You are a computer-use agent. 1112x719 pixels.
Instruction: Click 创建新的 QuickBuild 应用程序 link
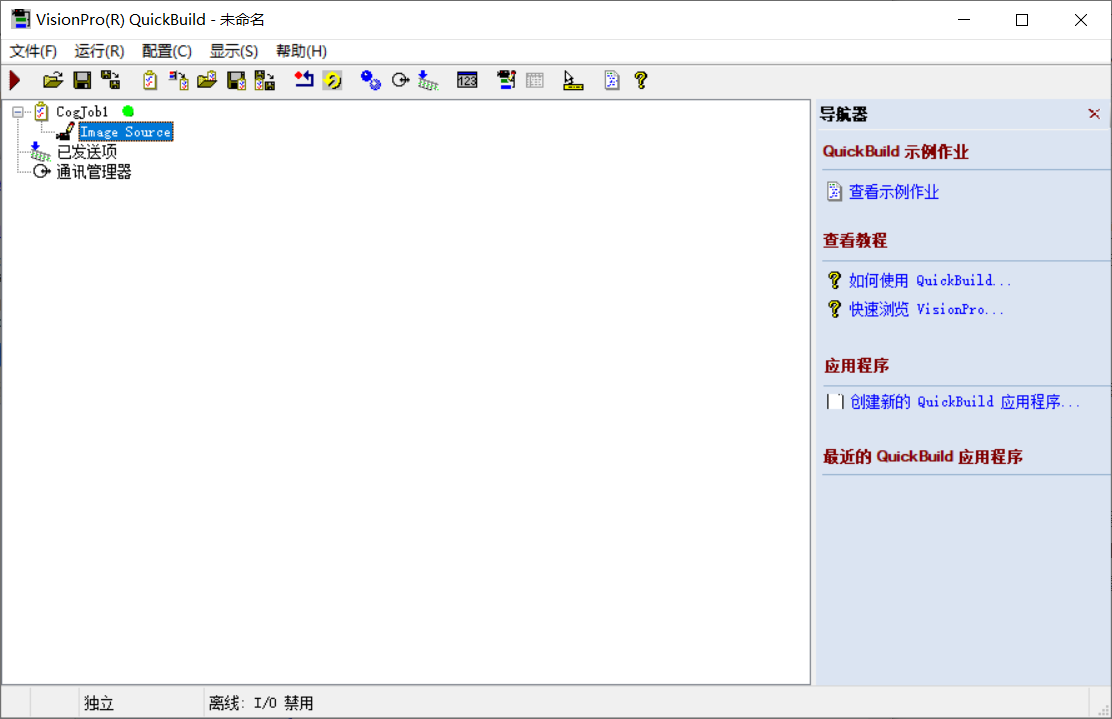965,402
